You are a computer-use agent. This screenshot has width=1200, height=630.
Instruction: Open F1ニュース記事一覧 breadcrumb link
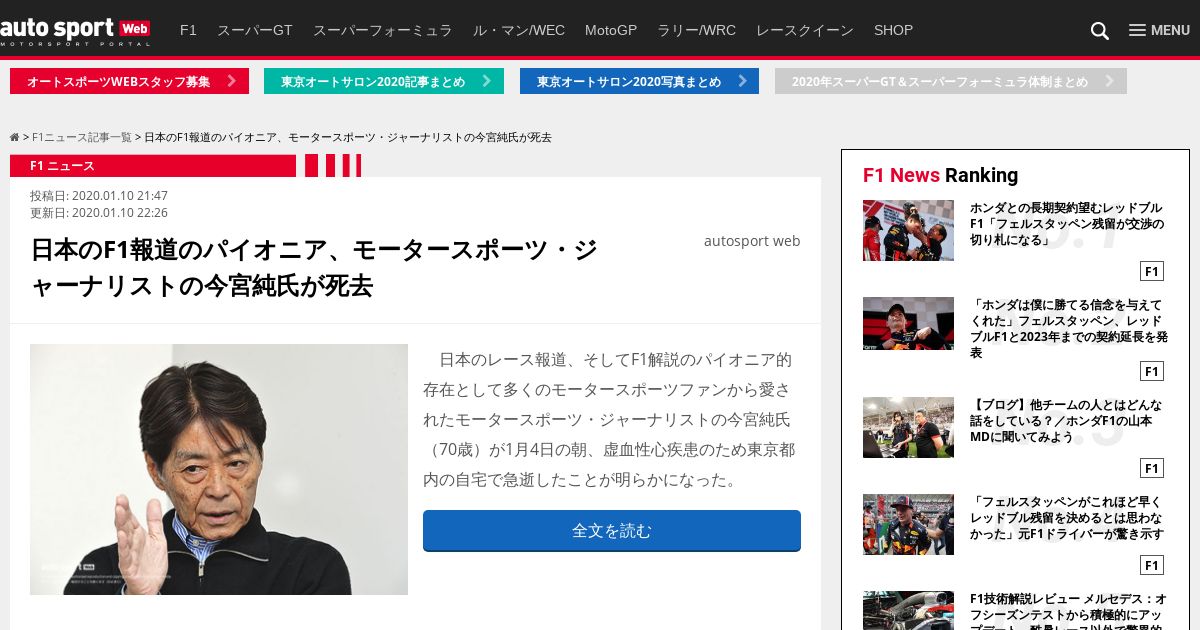point(82,137)
